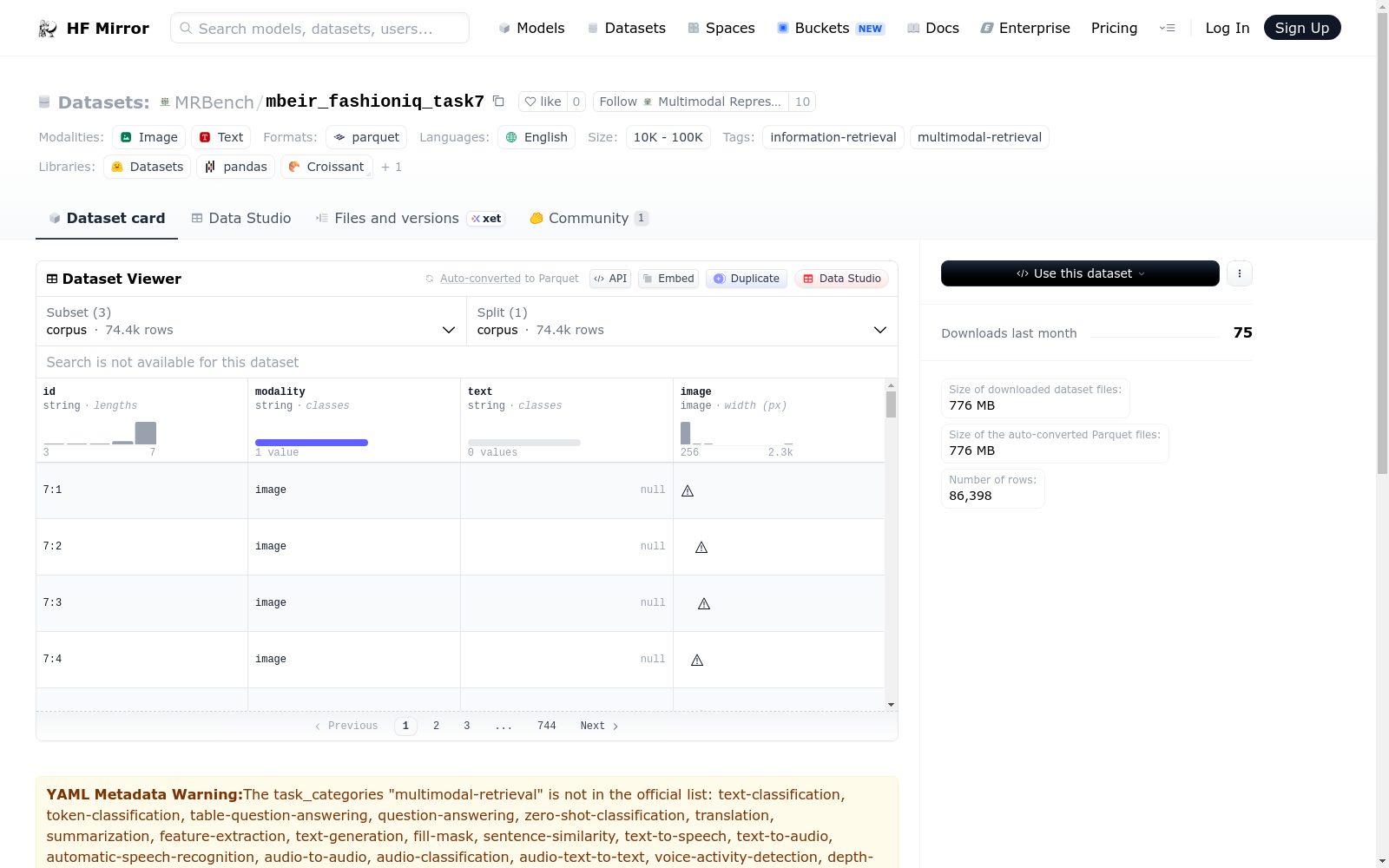Select the Image modality tag

point(148,137)
